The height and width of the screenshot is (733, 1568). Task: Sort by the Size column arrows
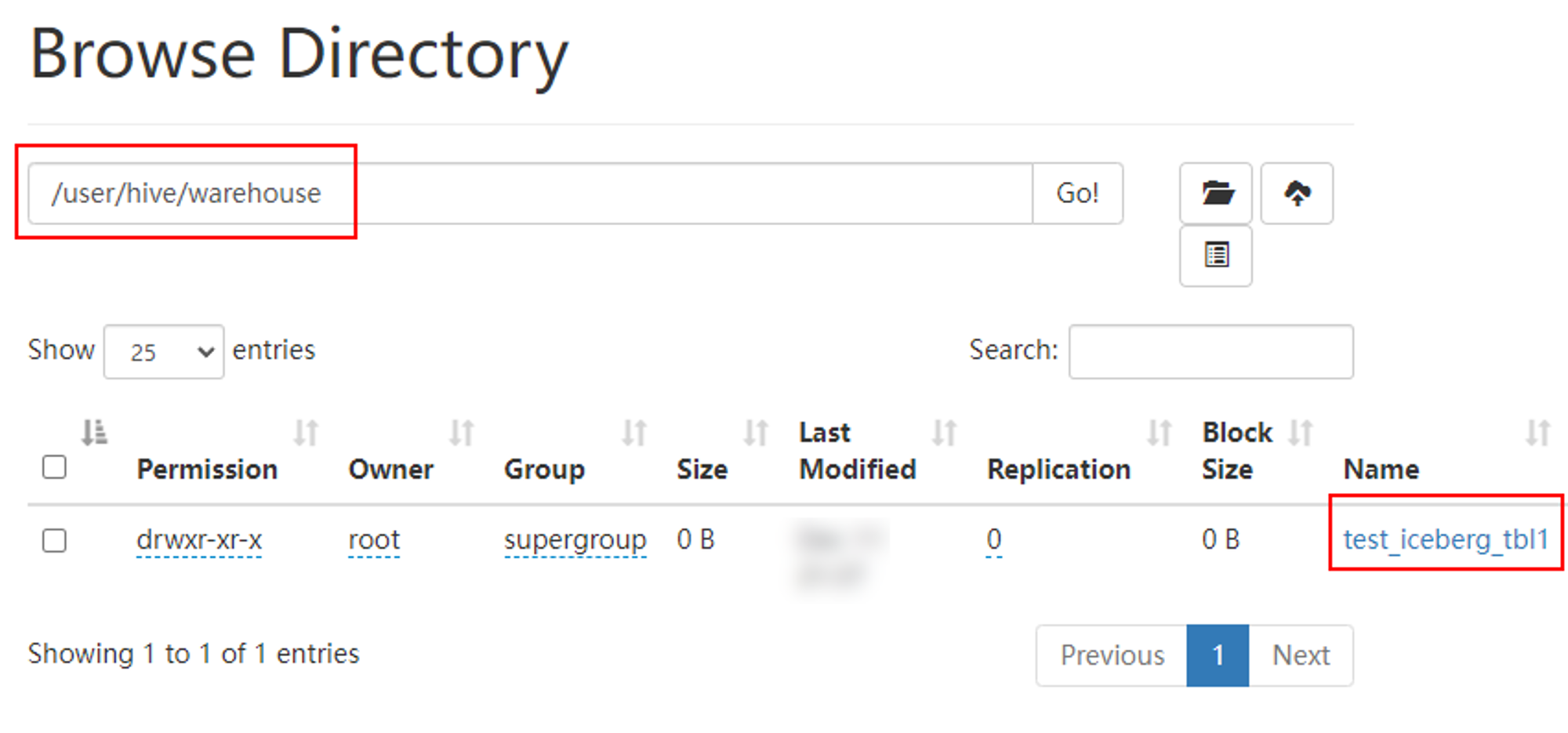(756, 432)
